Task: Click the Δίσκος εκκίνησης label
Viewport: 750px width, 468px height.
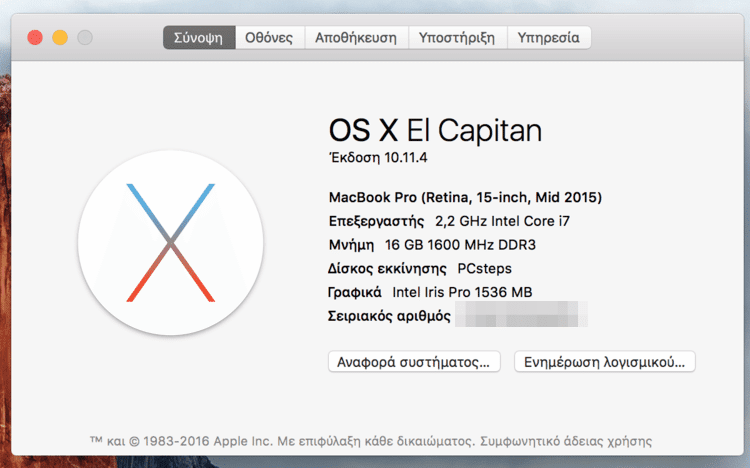Action: (387, 268)
